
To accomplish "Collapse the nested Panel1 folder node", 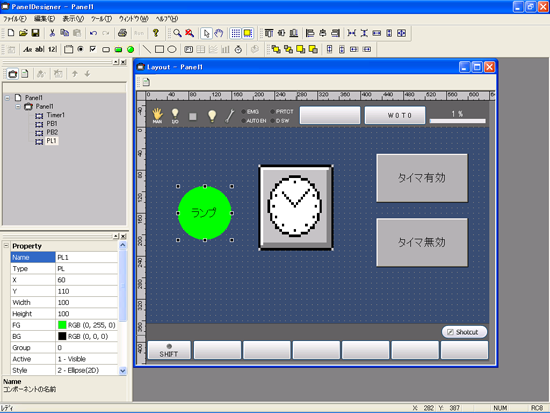I will (18, 106).
